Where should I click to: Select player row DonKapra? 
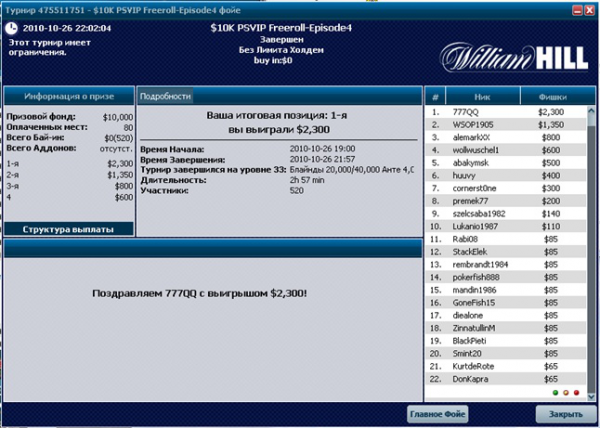[505, 379]
